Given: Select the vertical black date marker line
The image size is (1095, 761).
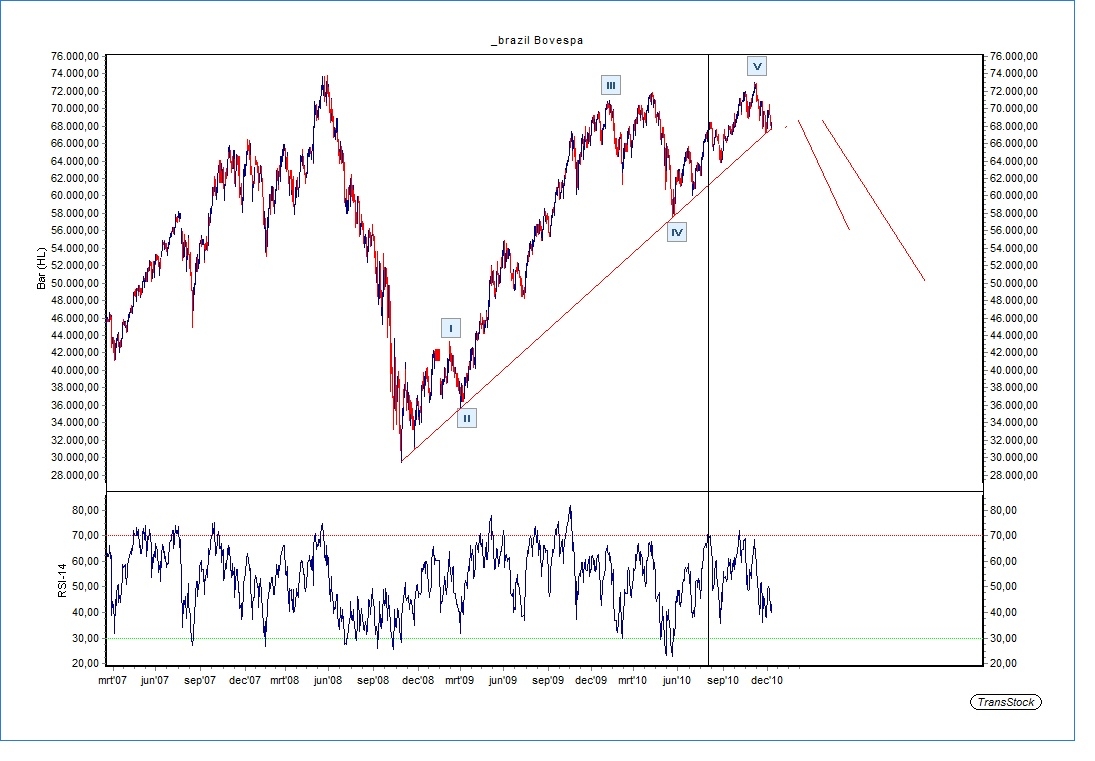Looking at the screenshot, I should (708, 300).
